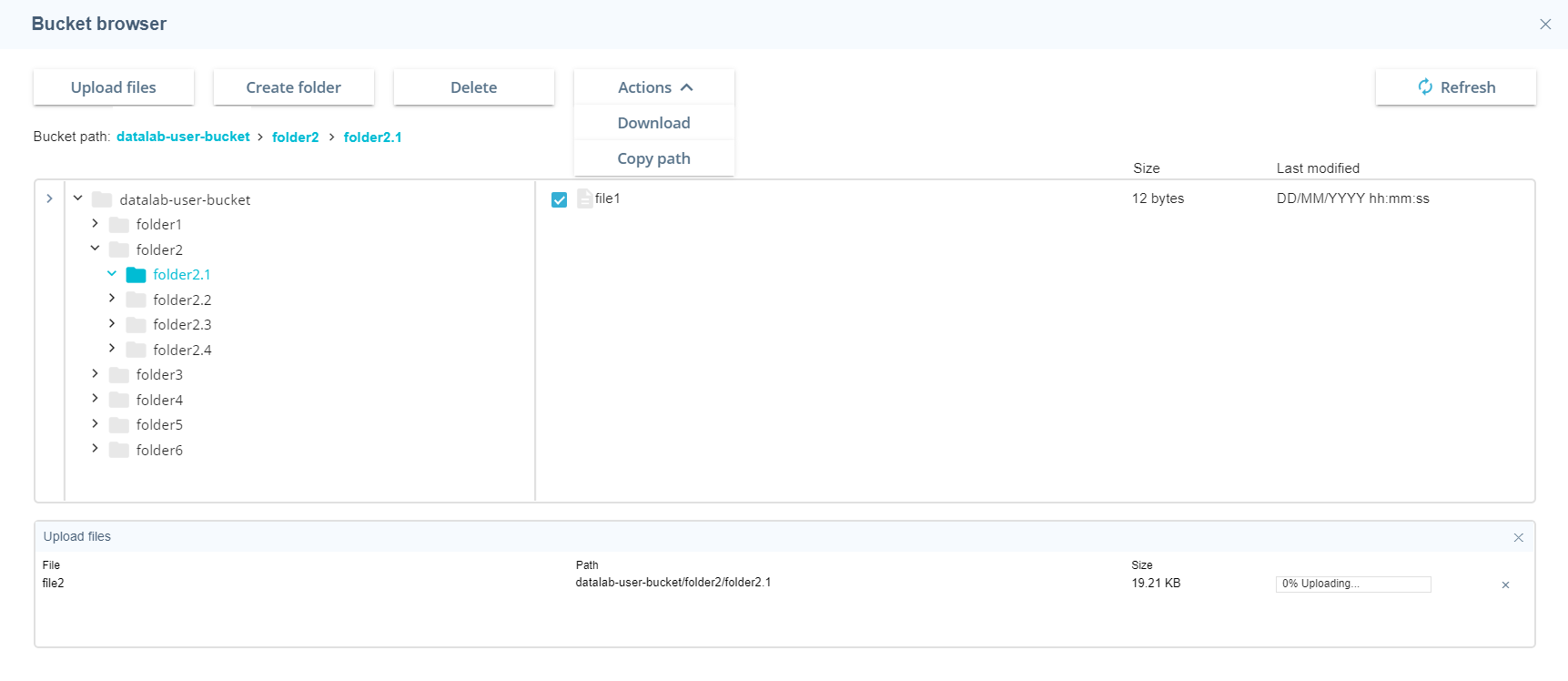
Task: Expand folder2.4 tree node
Action: point(112,348)
